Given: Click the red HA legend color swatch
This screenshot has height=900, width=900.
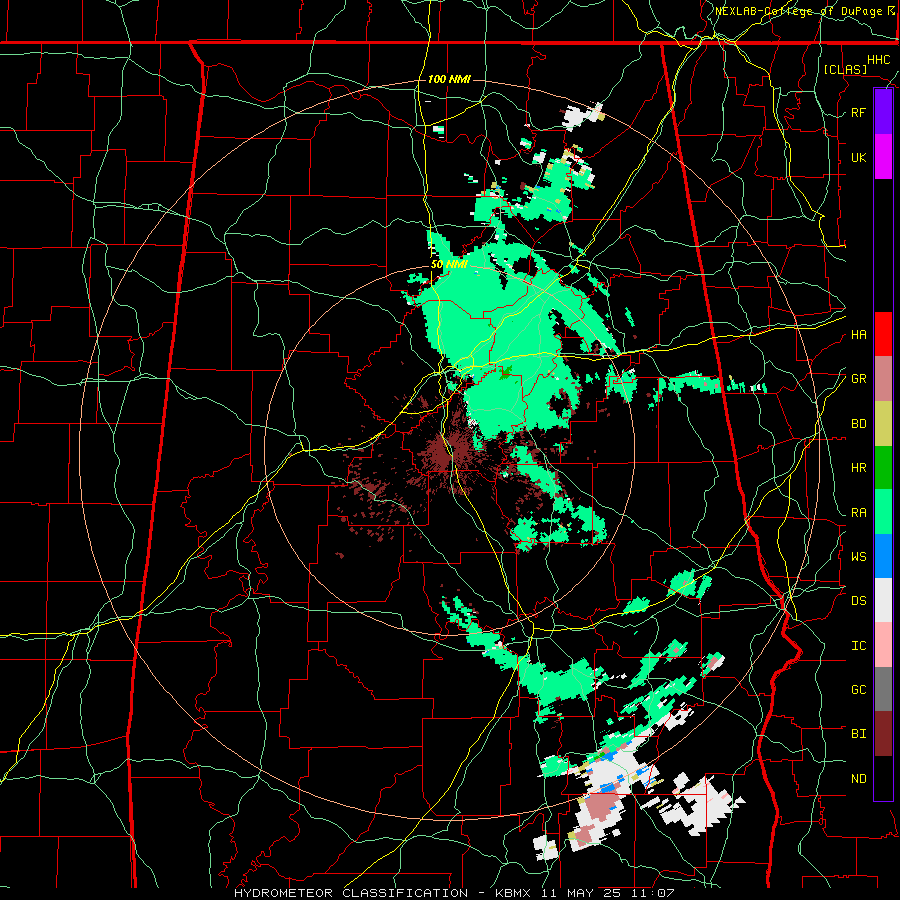Looking at the screenshot, I should point(883,334).
